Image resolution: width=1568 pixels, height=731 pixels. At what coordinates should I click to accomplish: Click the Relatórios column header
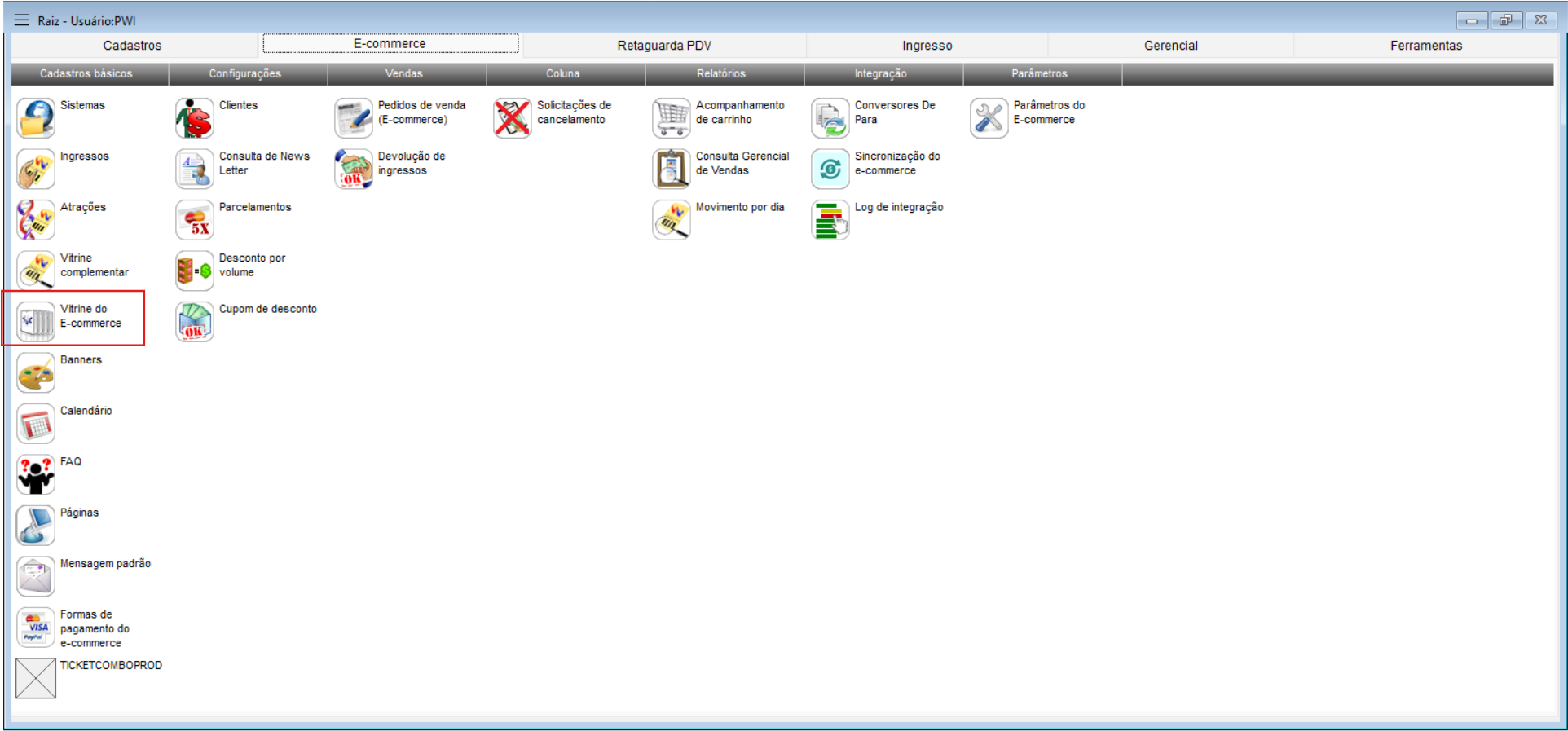720,73
